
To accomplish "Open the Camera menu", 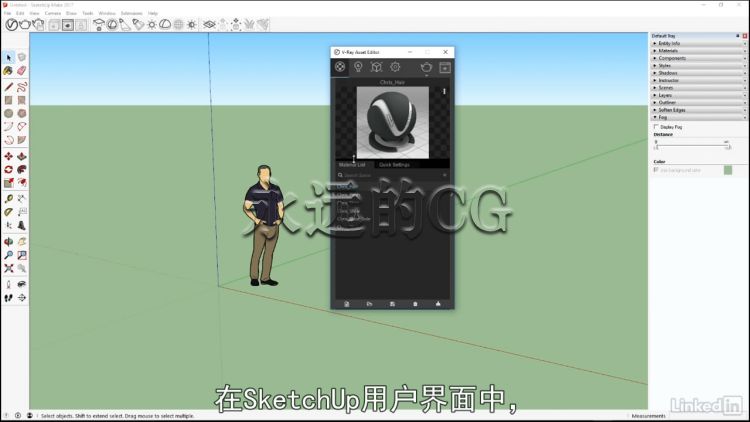I will 53,13.
